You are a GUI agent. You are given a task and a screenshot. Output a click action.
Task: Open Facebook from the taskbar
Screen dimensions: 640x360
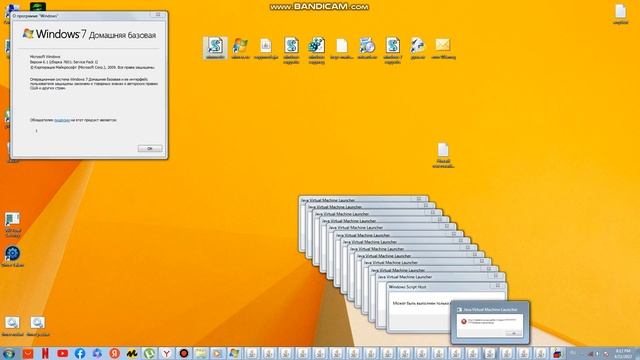(80, 353)
